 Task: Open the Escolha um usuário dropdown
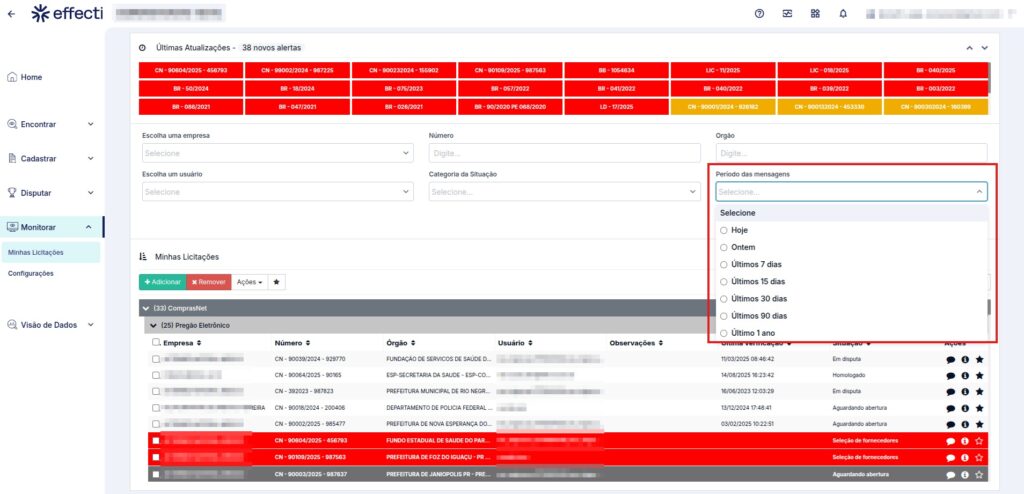point(278,191)
